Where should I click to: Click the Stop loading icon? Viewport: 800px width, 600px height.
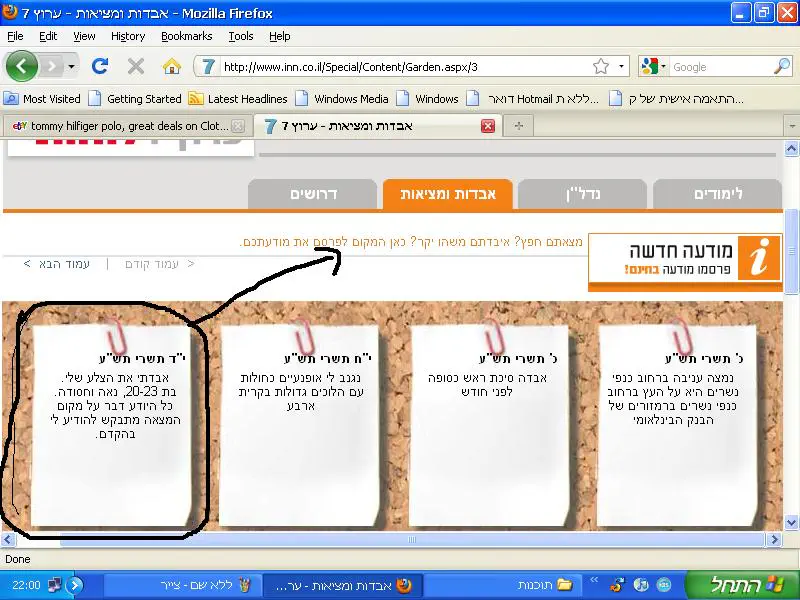click(136, 66)
